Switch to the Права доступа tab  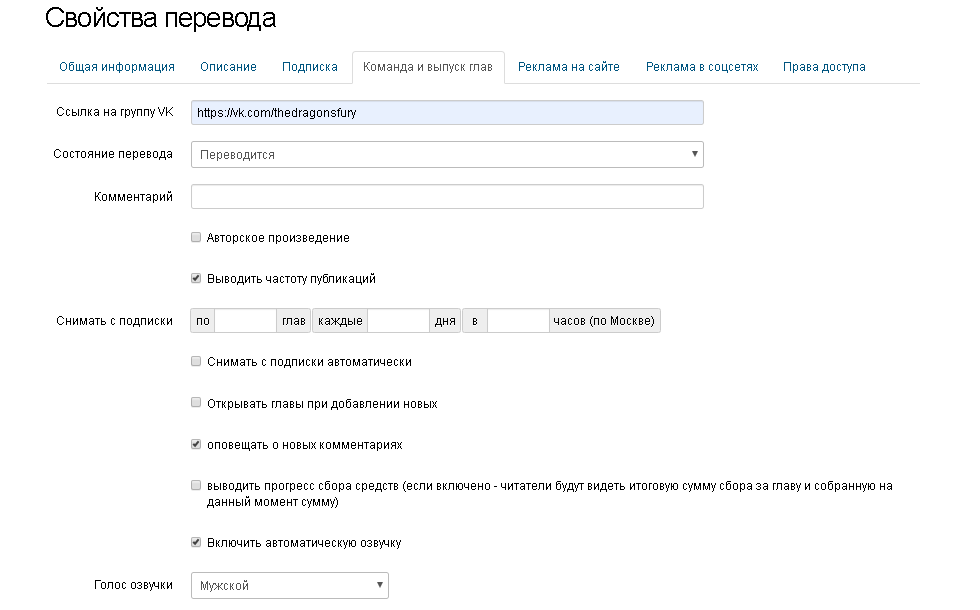coord(824,67)
